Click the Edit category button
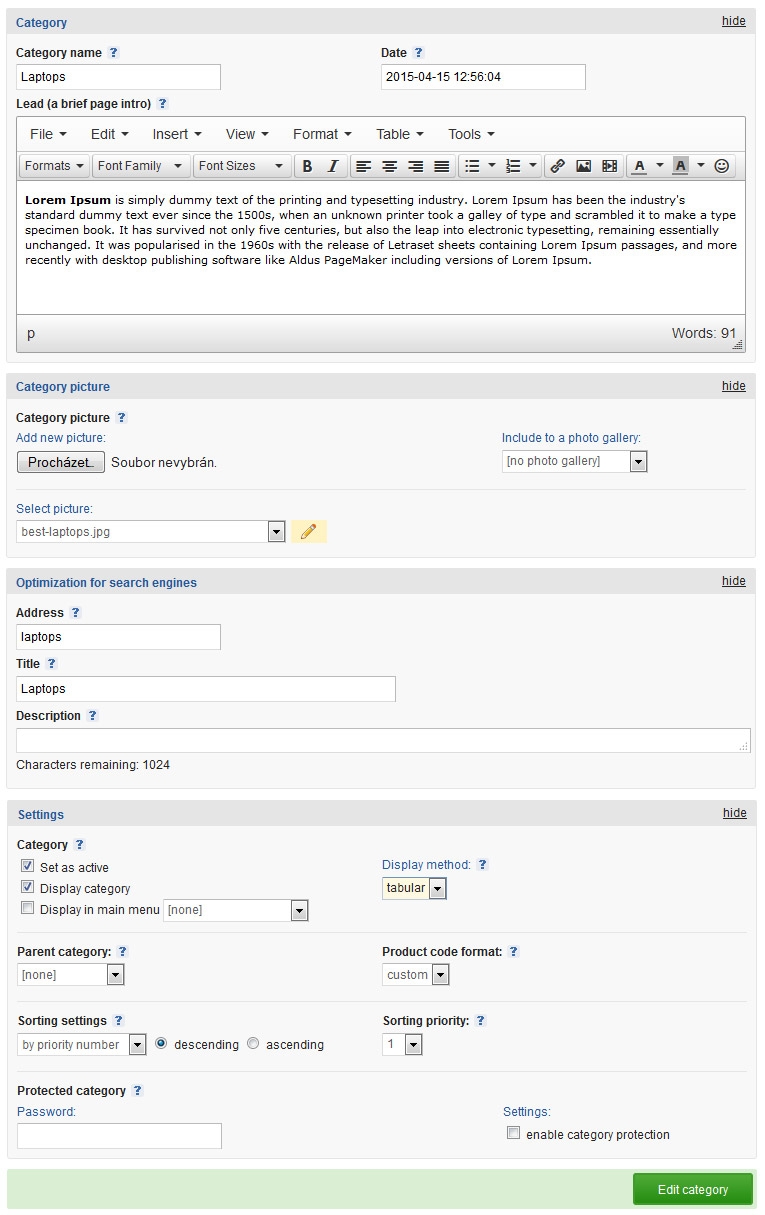 [692, 1189]
